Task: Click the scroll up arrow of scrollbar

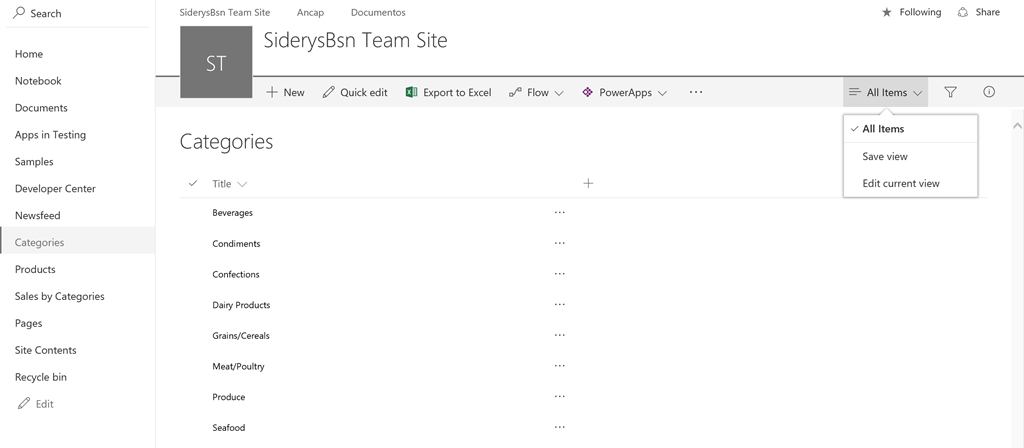Action: point(1017,125)
